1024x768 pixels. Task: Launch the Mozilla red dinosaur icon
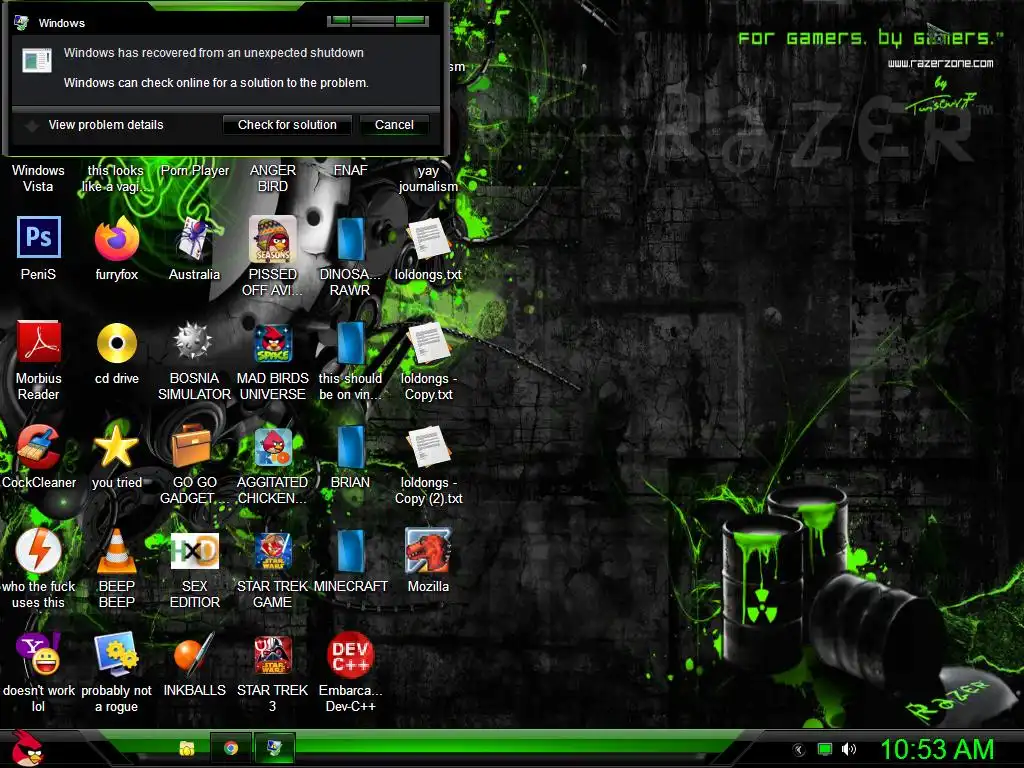[x=428, y=551]
